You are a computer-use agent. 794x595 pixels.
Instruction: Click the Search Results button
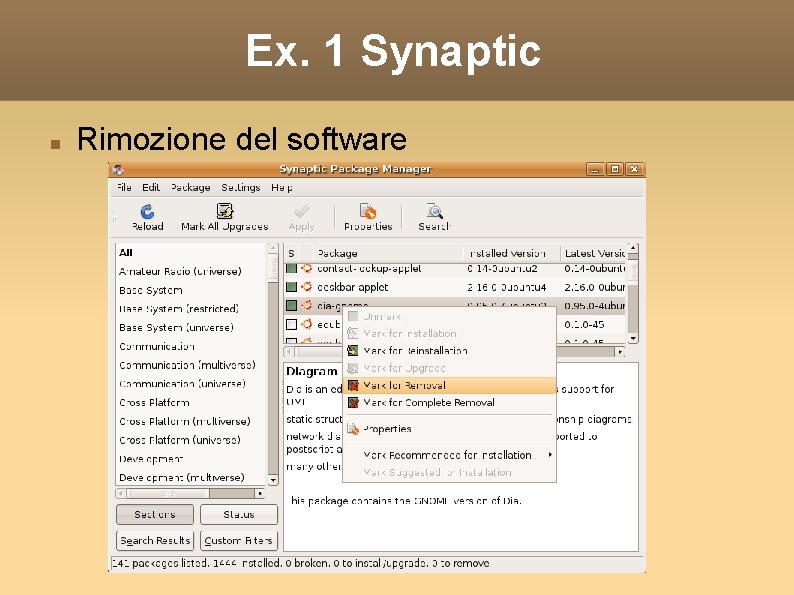point(155,540)
